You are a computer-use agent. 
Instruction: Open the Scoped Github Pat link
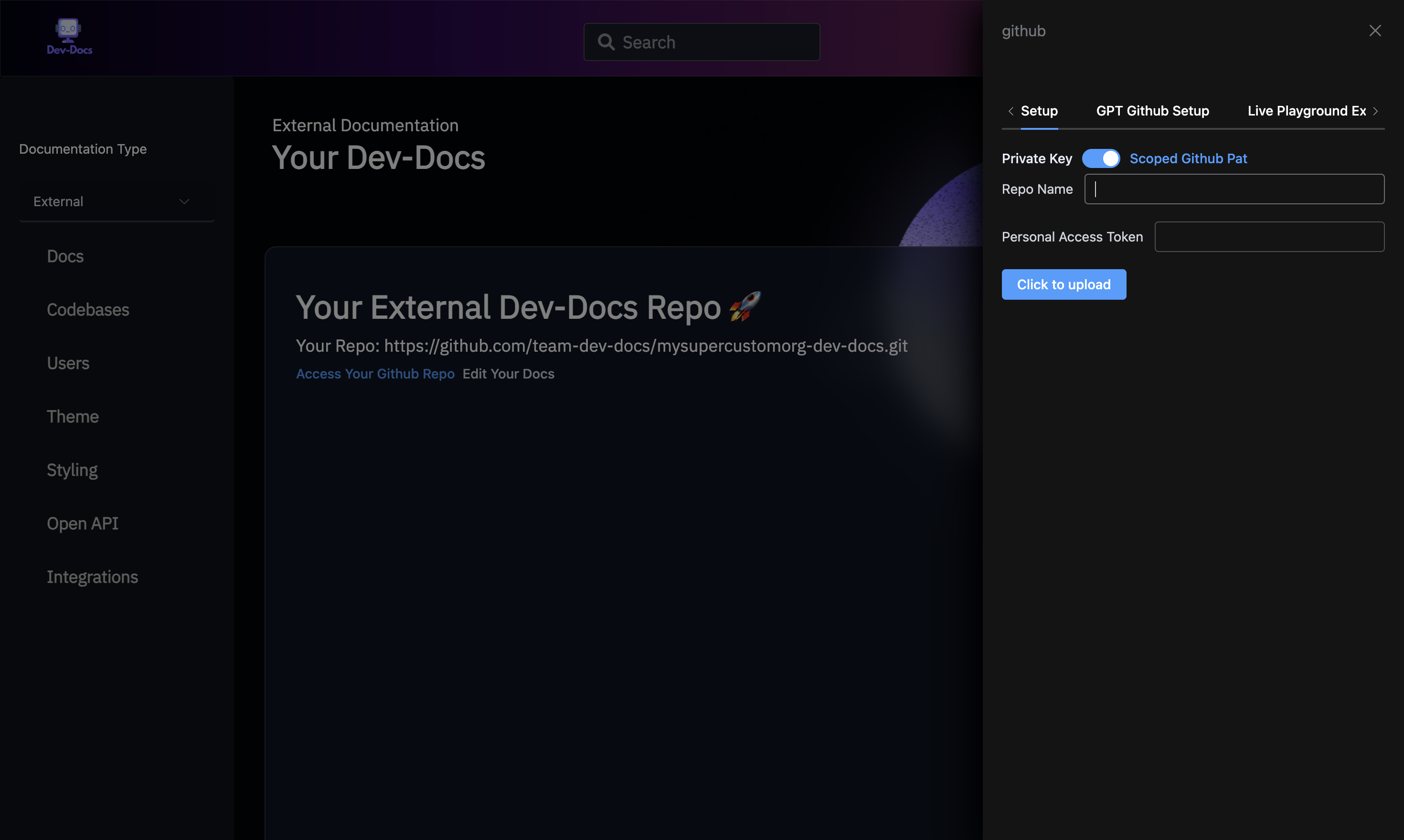(x=1188, y=158)
